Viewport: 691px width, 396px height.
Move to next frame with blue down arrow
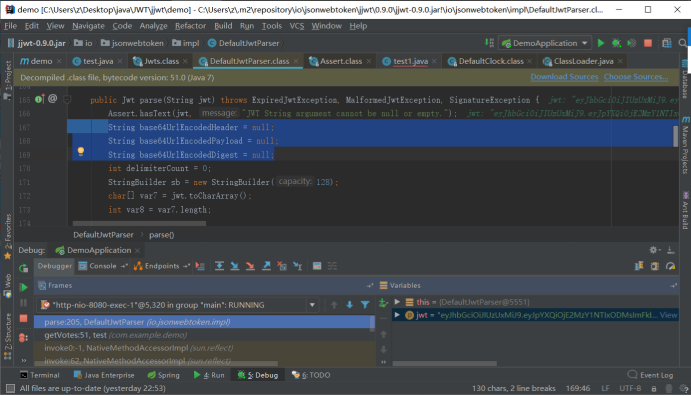[x=349, y=305]
